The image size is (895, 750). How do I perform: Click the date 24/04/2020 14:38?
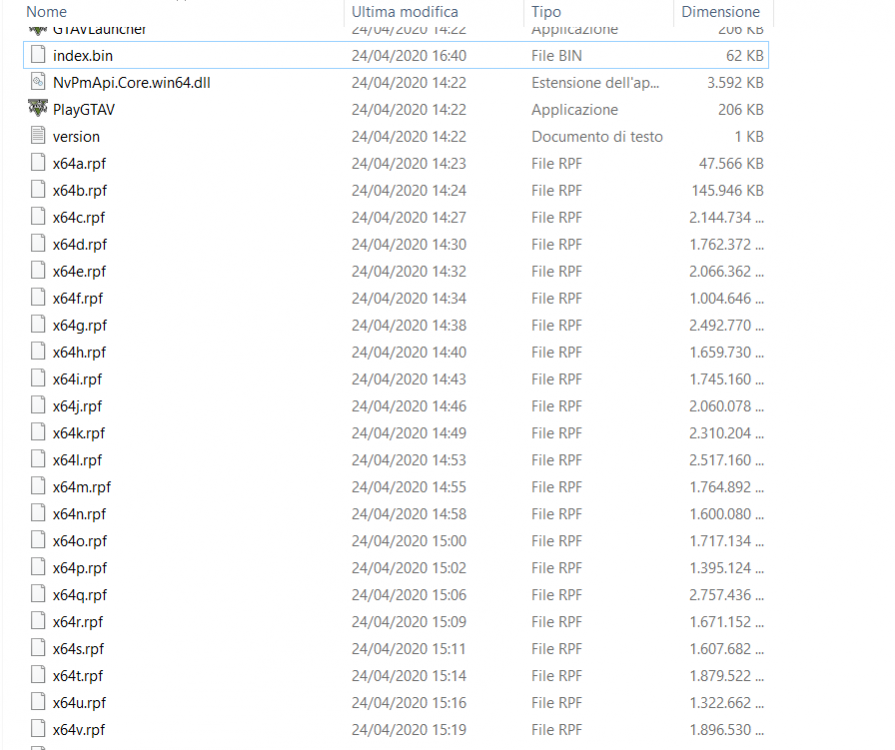click(x=409, y=325)
